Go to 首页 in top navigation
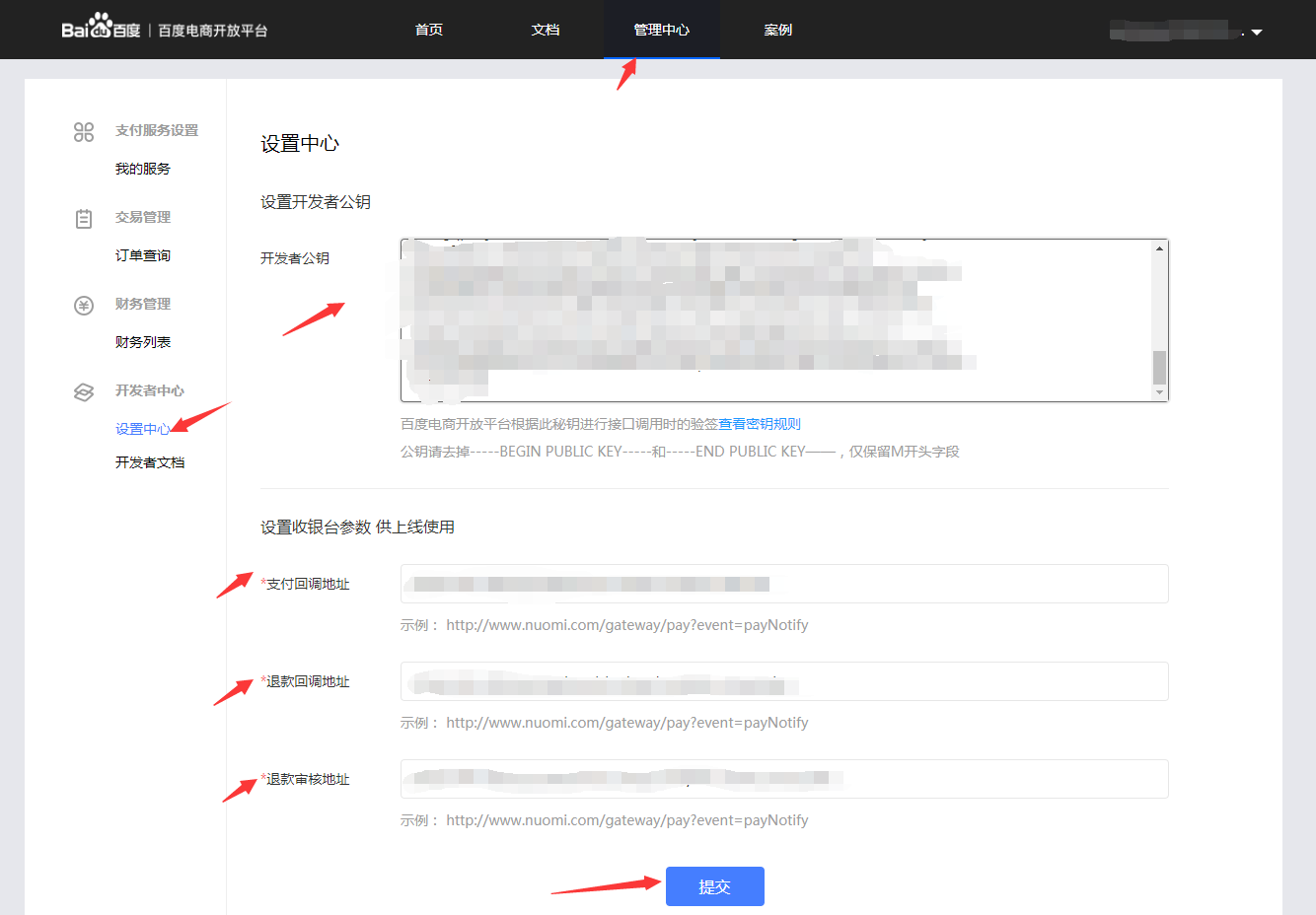This screenshot has height=915, width=1316. (x=429, y=30)
